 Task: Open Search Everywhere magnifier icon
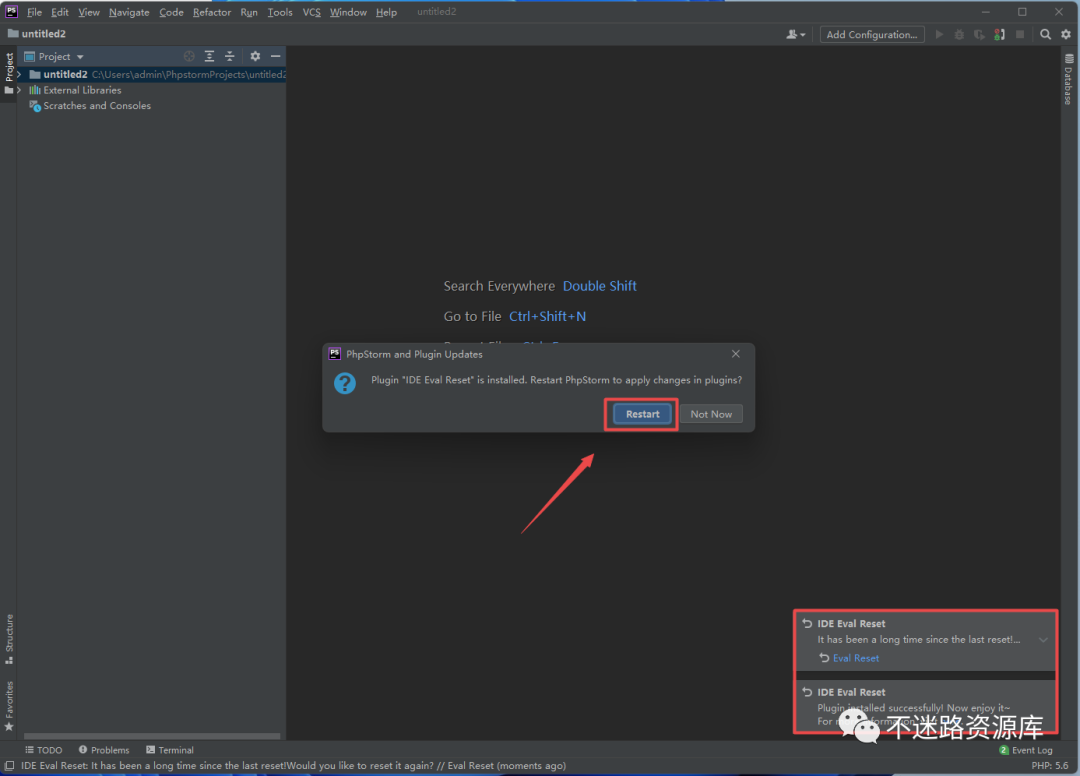pyautogui.click(x=1046, y=34)
